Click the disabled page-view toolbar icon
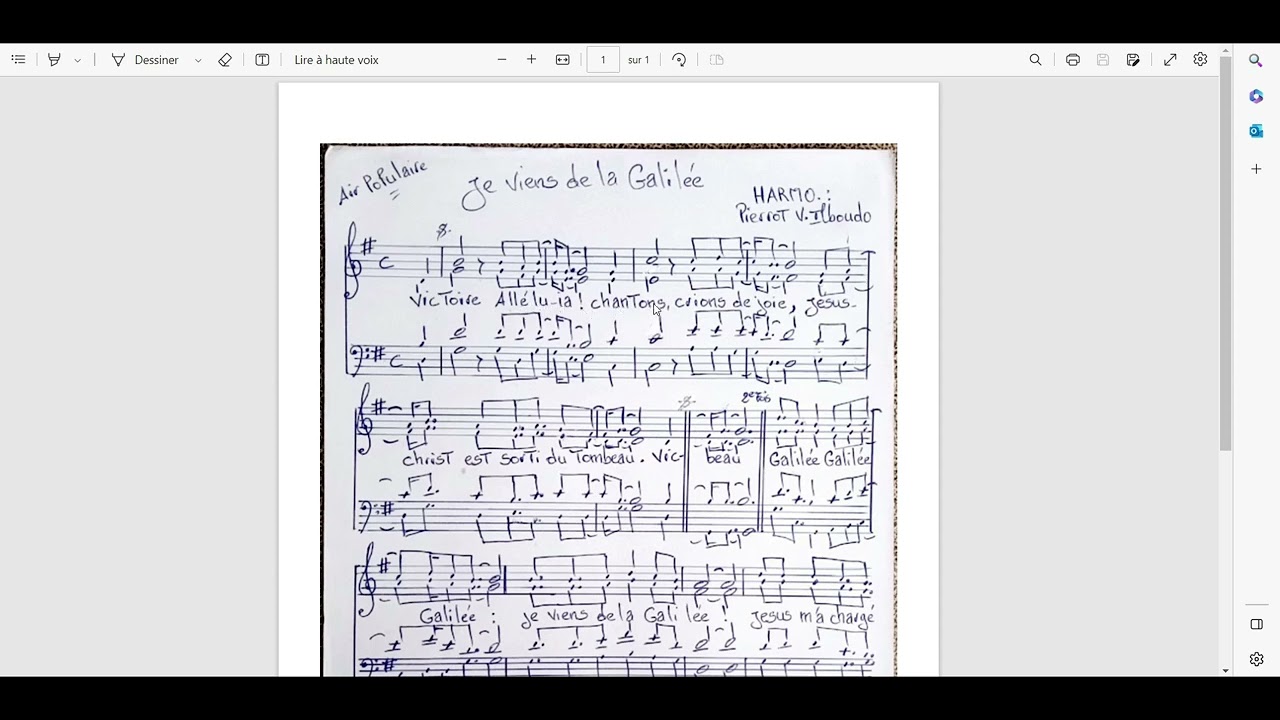 (x=716, y=60)
